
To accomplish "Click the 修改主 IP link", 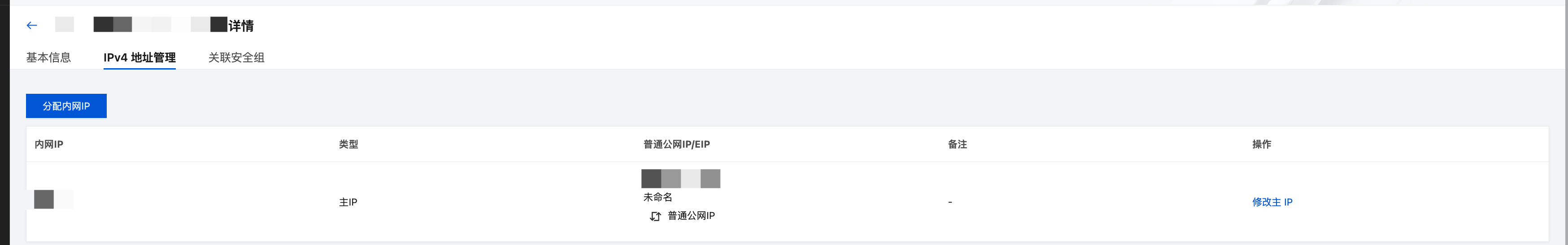I will [1272, 202].
